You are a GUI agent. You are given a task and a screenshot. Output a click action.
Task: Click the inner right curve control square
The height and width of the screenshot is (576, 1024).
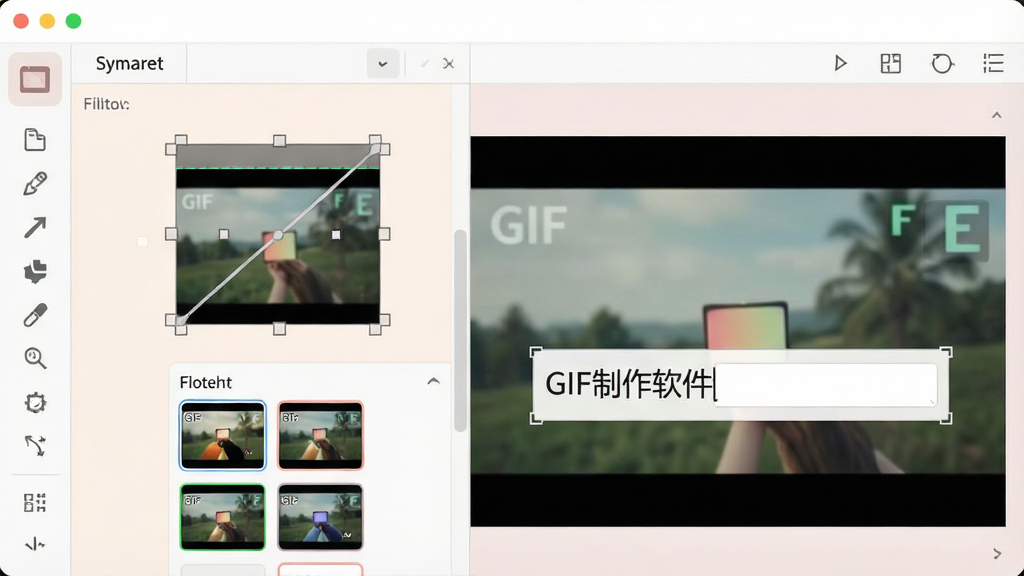tap(336, 234)
